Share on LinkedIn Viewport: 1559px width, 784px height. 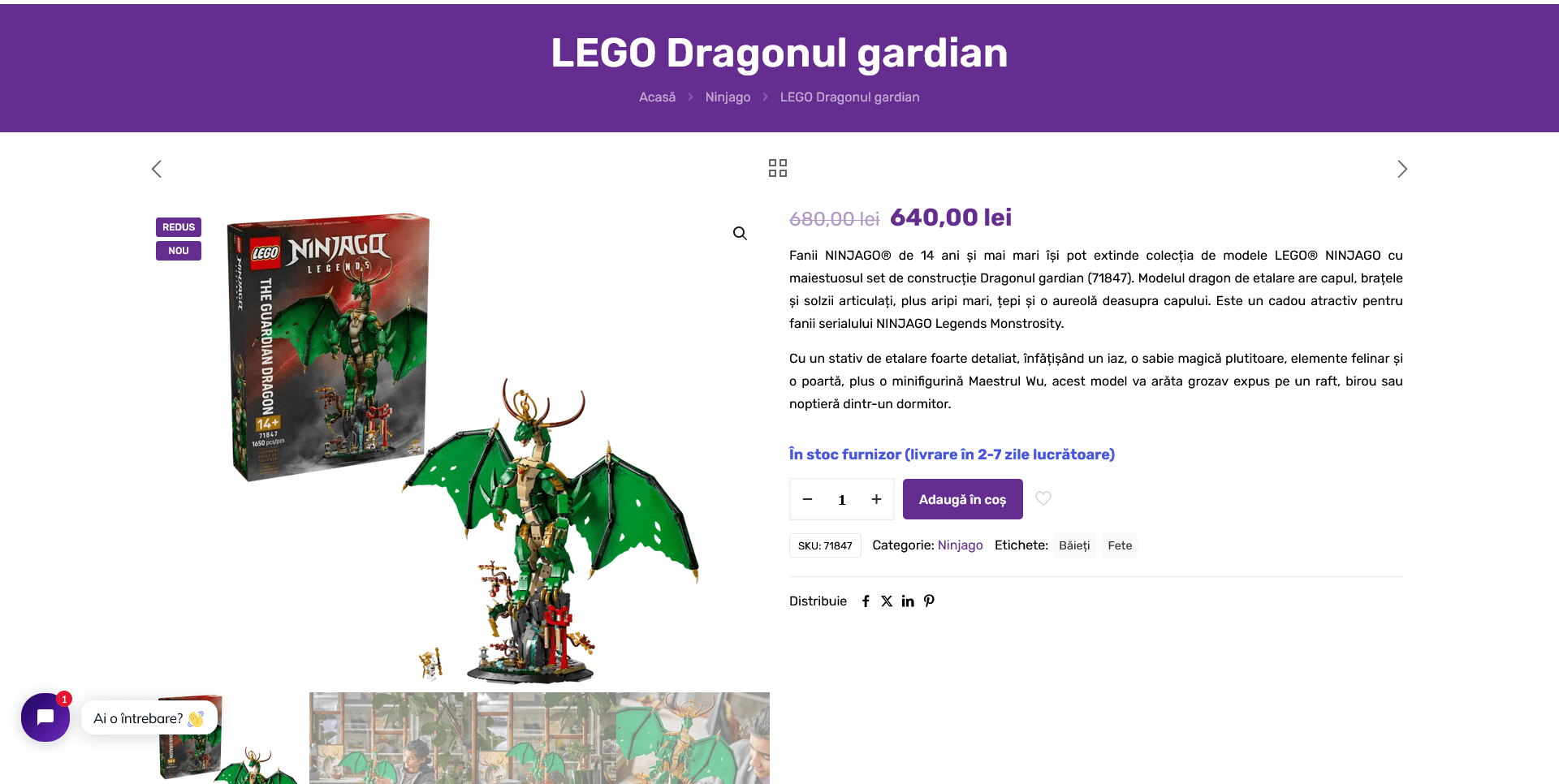(908, 601)
